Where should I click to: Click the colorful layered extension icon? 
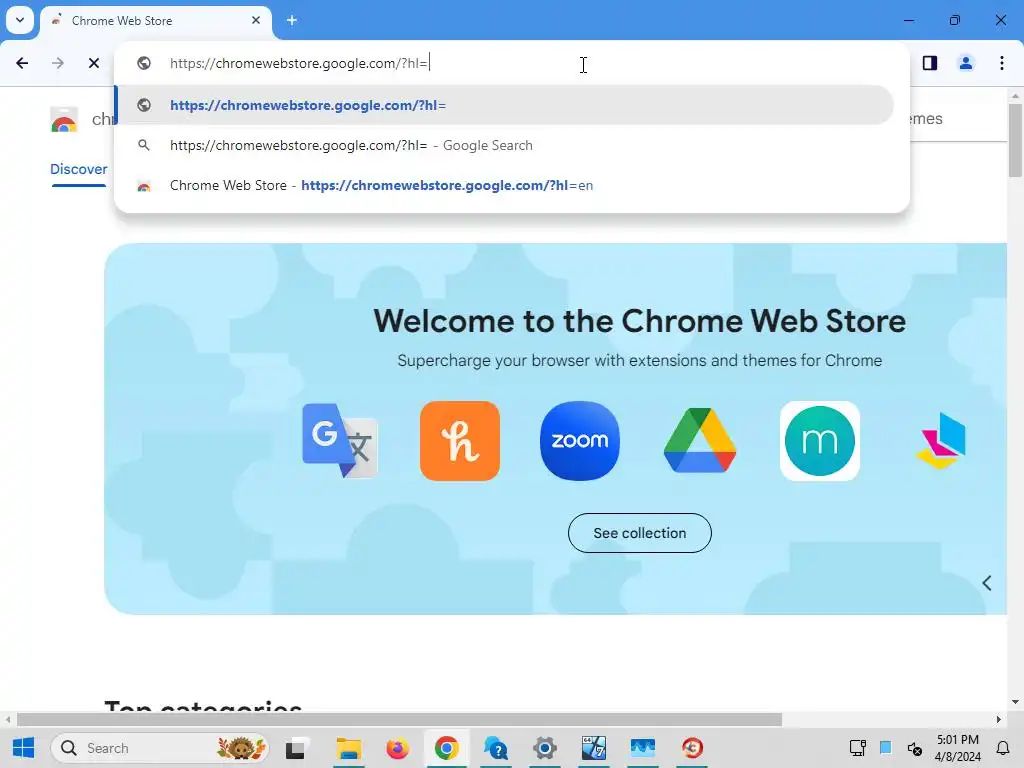(940, 441)
